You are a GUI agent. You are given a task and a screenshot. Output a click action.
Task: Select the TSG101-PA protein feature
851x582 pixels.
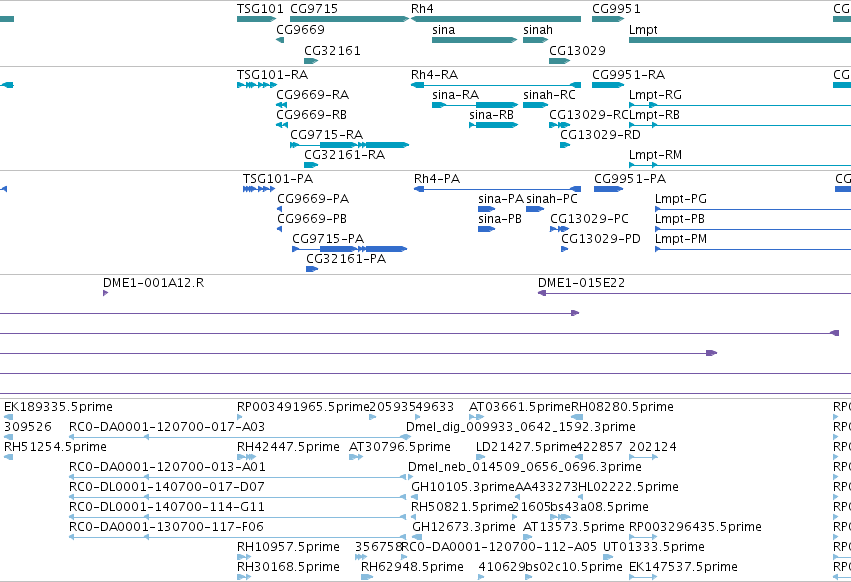[259, 189]
